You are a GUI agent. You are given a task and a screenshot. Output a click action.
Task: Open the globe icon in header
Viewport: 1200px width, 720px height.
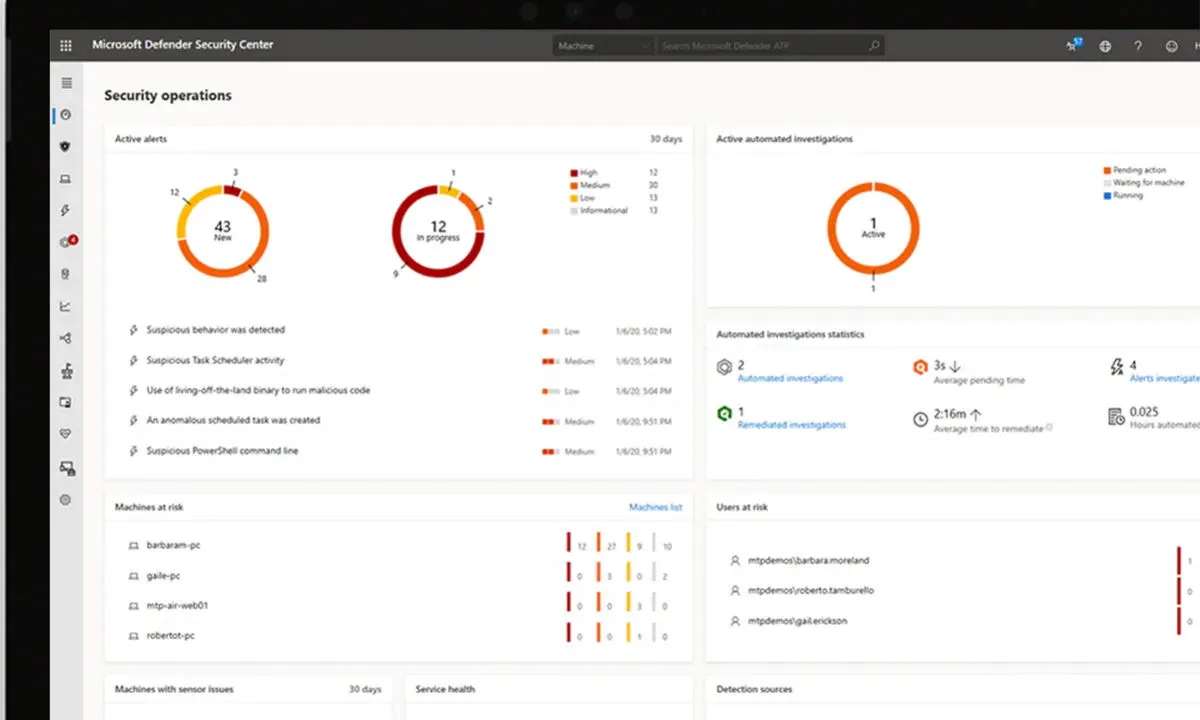pos(1105,46)
